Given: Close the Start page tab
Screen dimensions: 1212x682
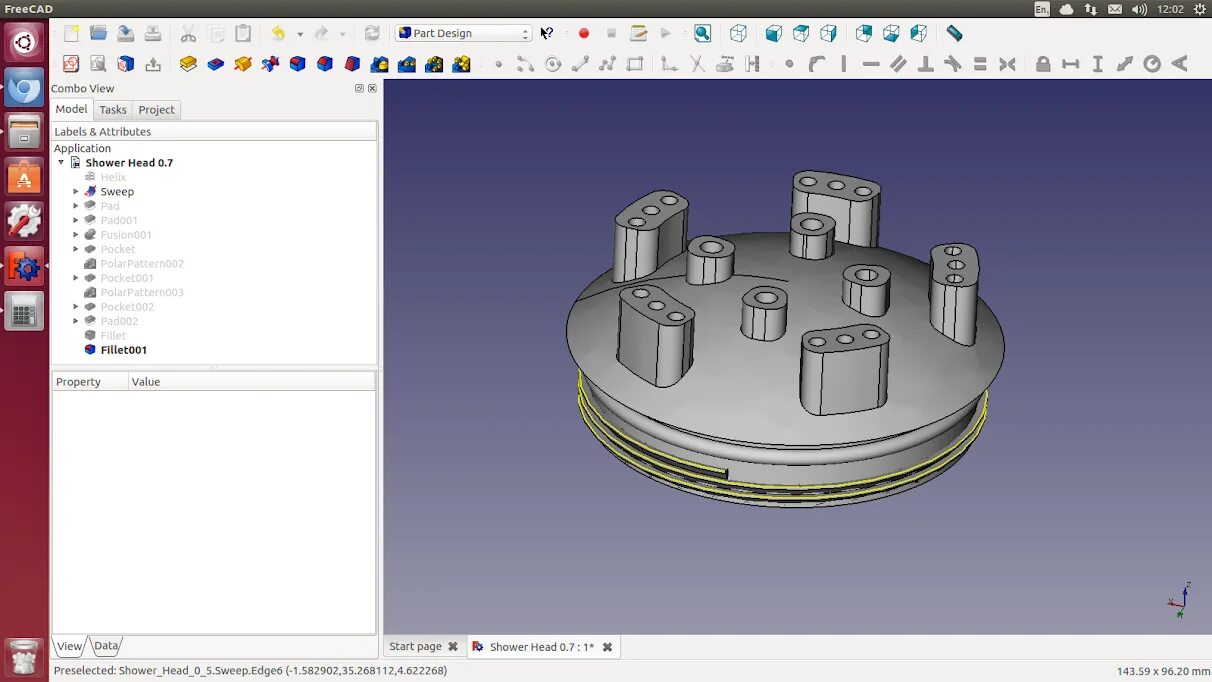Looking at the screenshot, I should click(x=453, y=647).
